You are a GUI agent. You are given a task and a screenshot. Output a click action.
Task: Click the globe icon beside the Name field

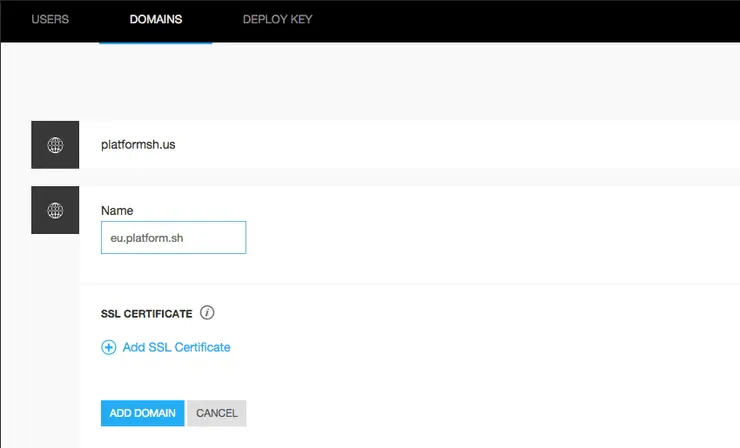tap(55, 210)
